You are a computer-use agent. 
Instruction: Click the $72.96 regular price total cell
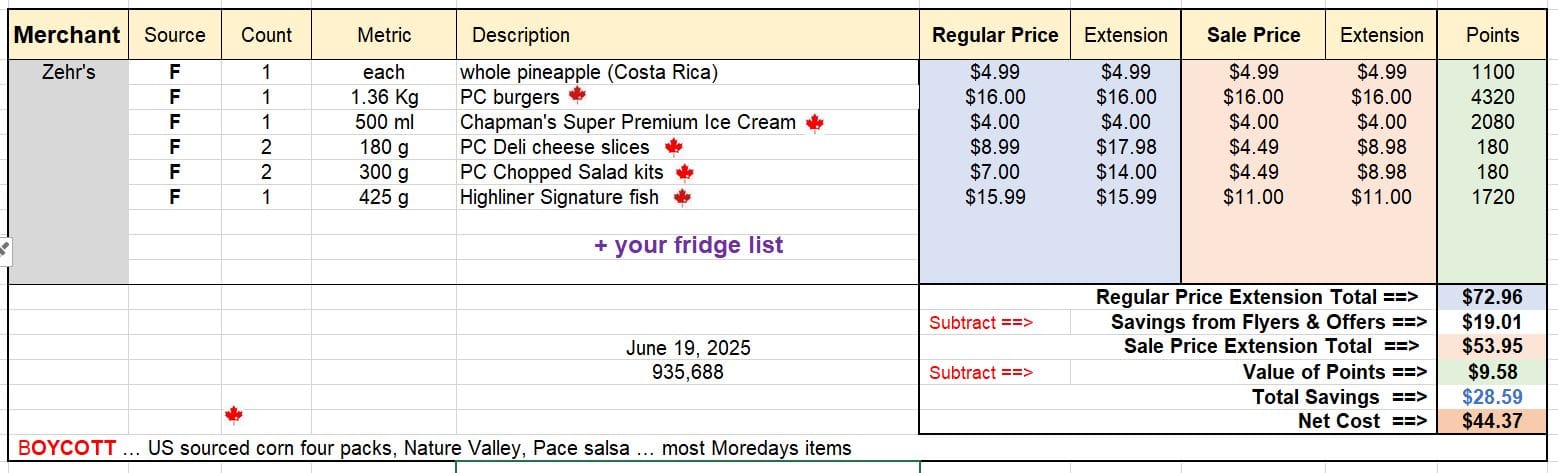point(1492,297)
